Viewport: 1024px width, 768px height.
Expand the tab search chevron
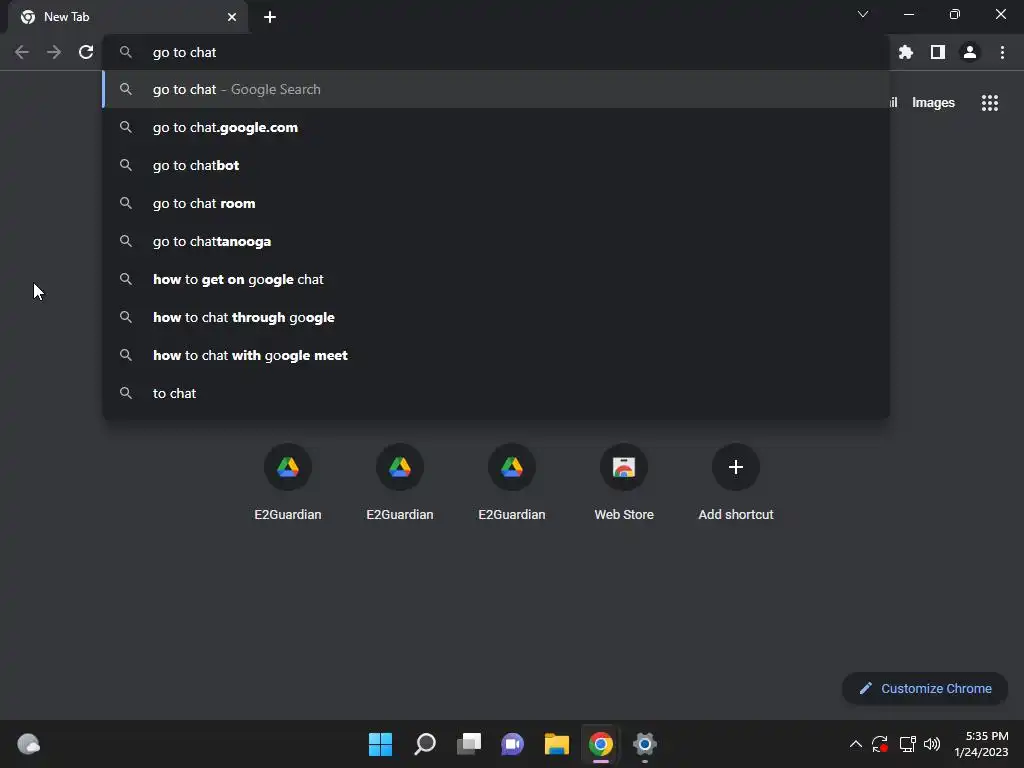click(863, 14)
